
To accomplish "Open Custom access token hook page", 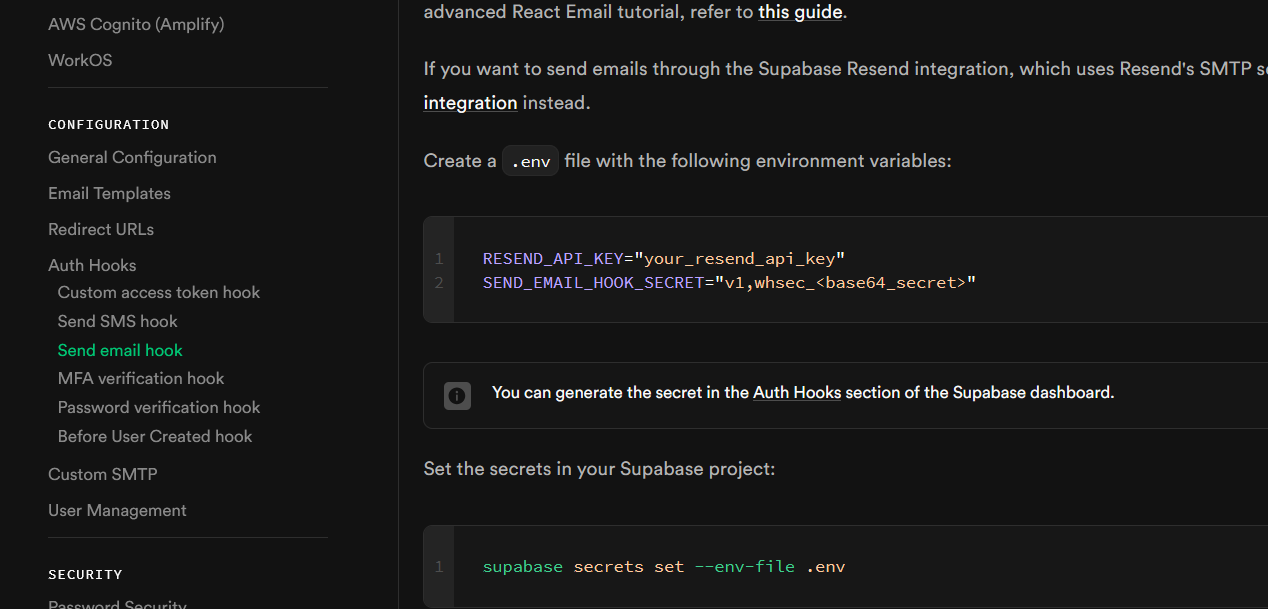I will [159, 292].
